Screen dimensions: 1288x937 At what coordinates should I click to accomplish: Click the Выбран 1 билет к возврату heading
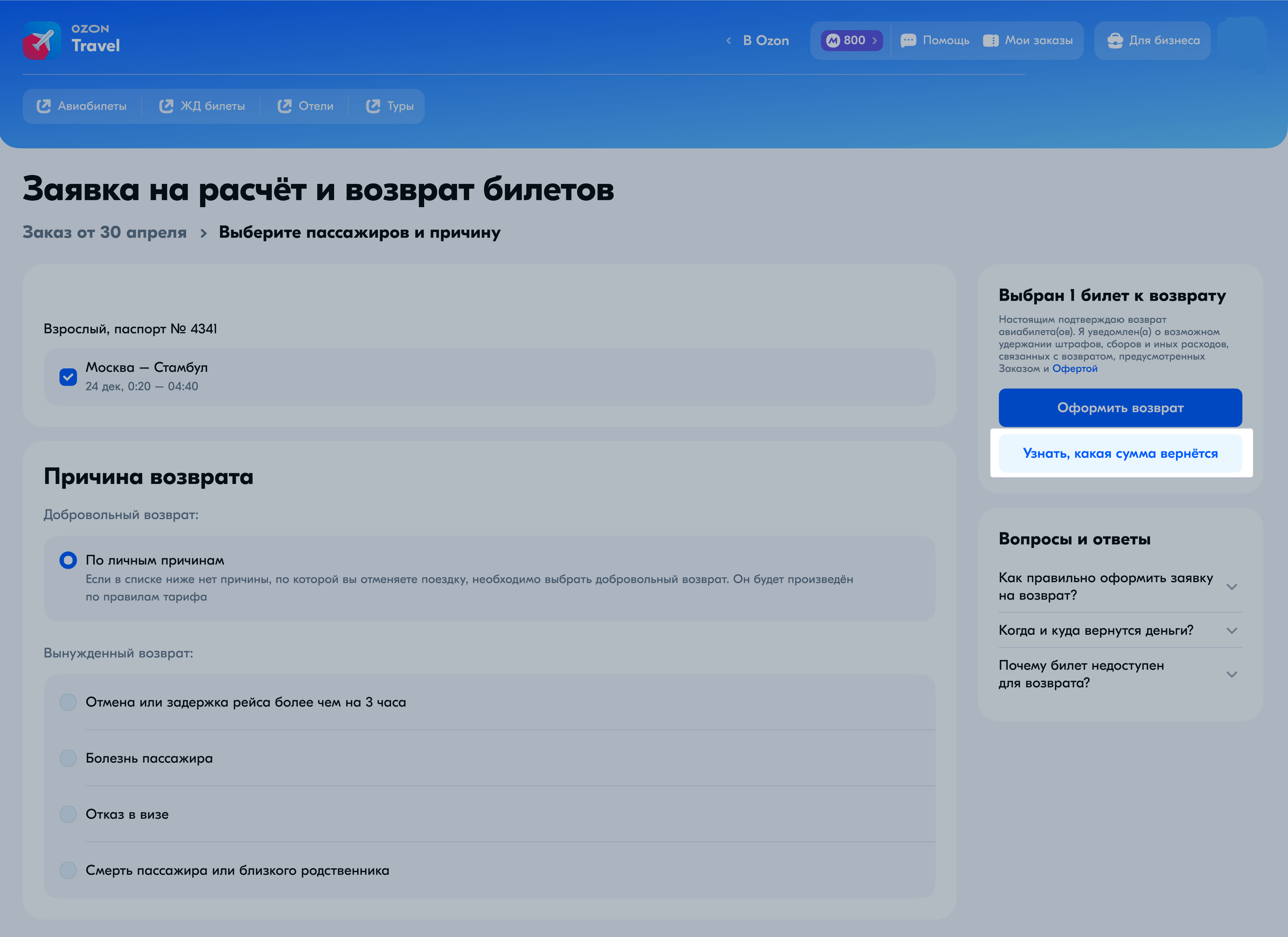(x=1112, y=296)
